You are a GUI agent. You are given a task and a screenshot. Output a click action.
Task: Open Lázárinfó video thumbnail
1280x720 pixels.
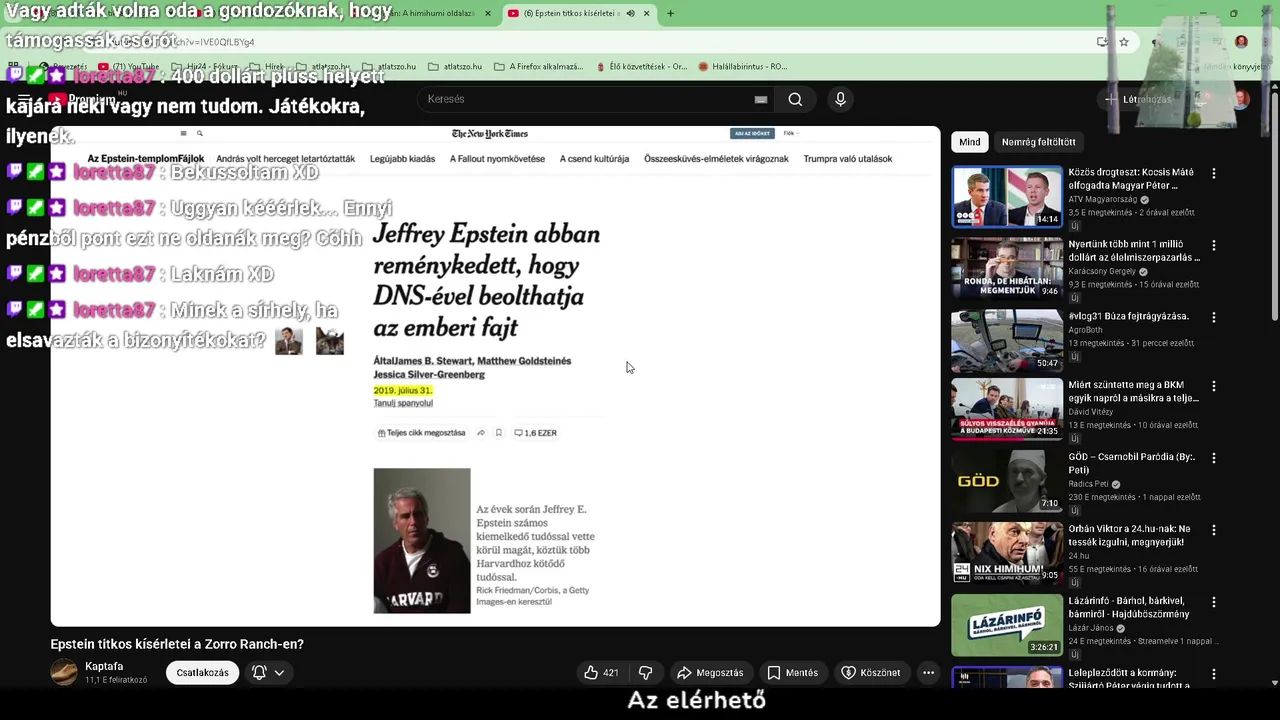1007,625
